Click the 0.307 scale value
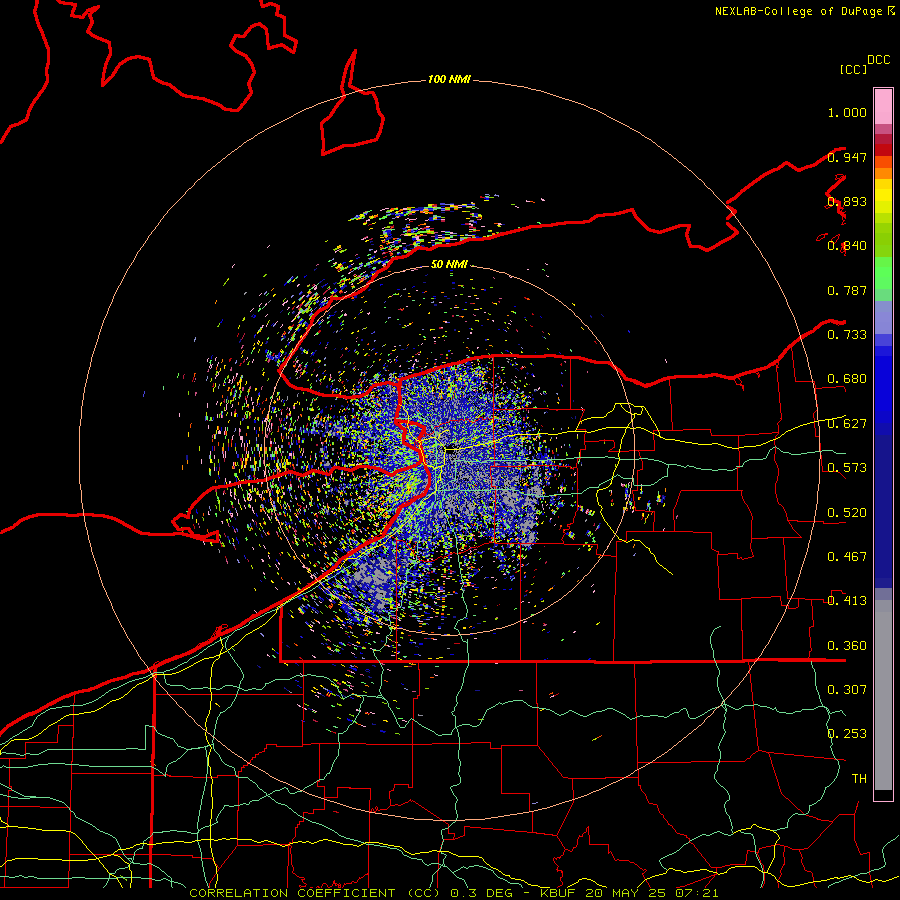 pos(847,690)
